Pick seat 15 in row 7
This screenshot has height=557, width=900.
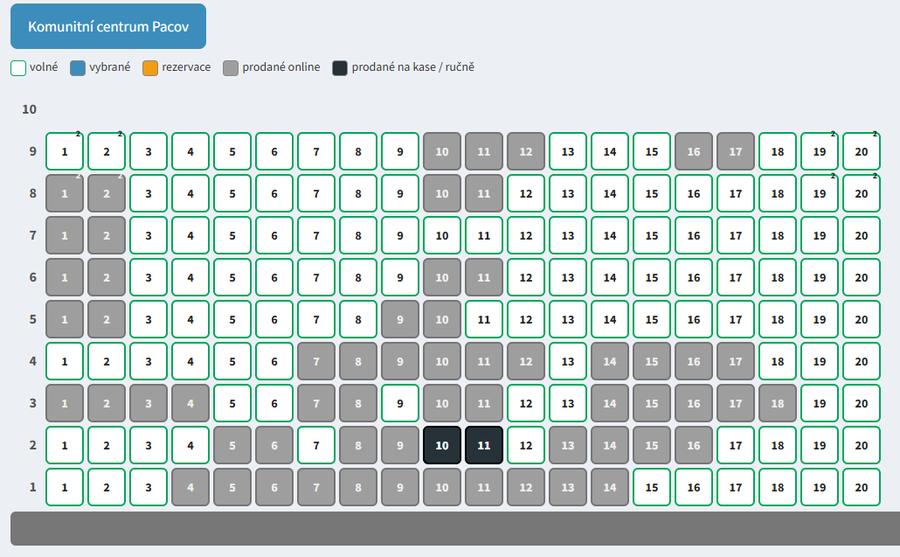click(651, 235)
